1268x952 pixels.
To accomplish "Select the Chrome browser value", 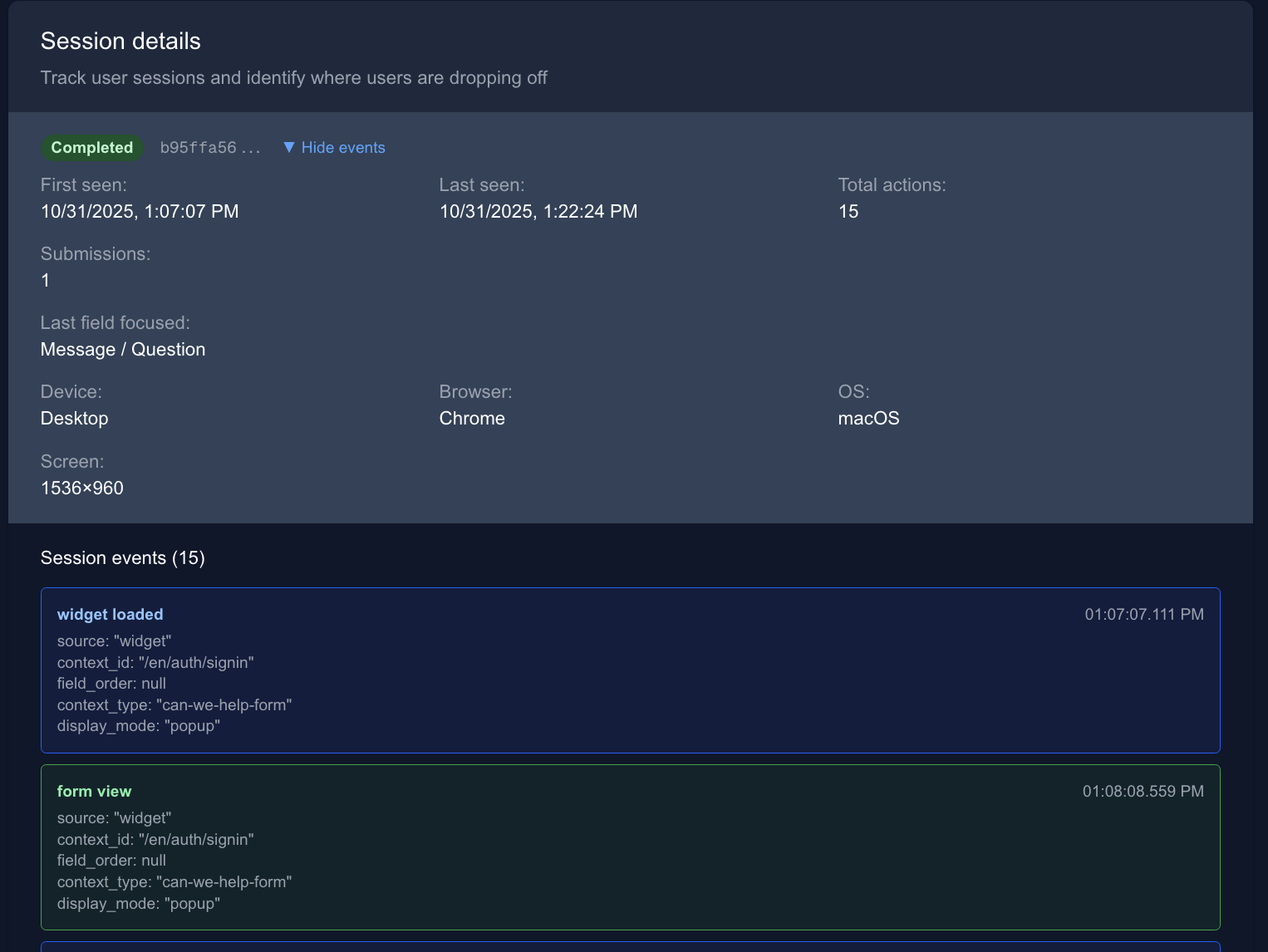I will tap(472, 419).
